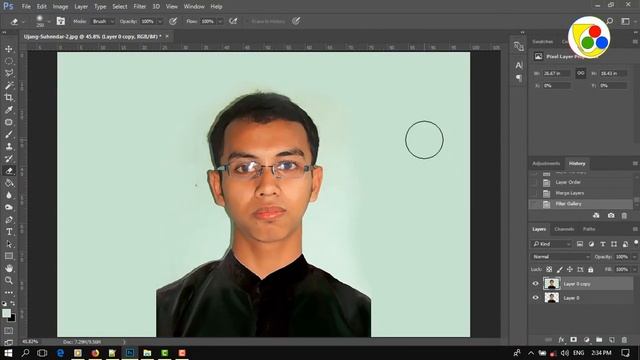This screenshot has width=640, height=360.
Task: Toggle pressure for opacity
Action: tap(173, 21)
